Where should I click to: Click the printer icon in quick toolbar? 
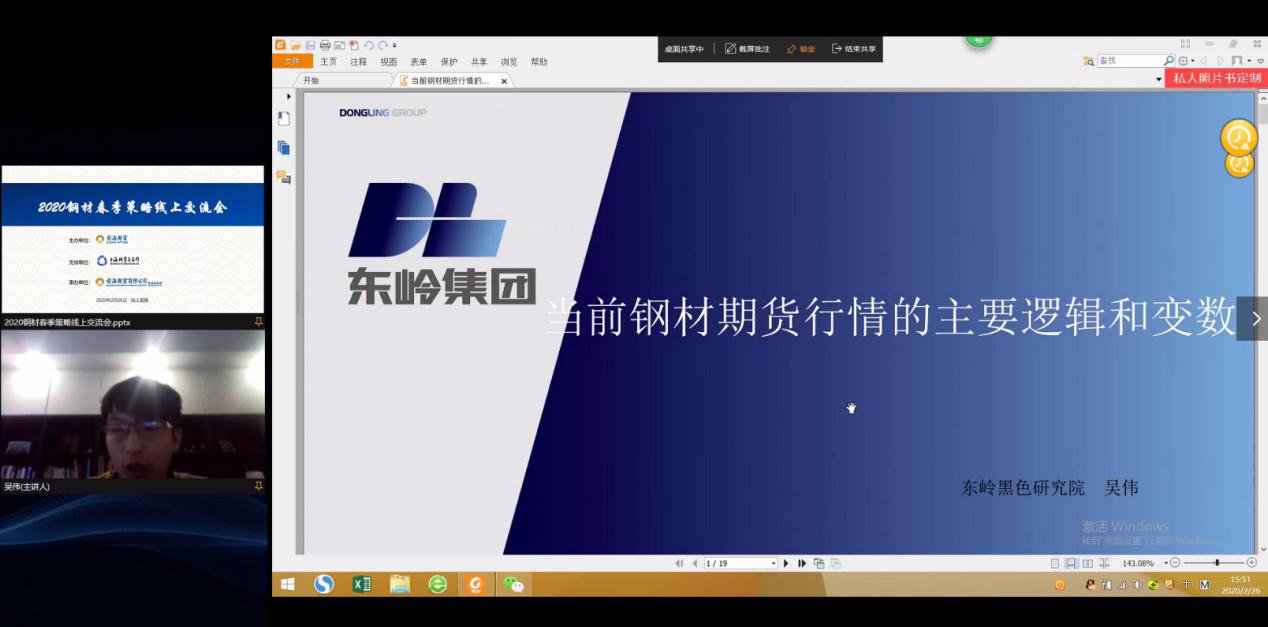pos(324,45)
